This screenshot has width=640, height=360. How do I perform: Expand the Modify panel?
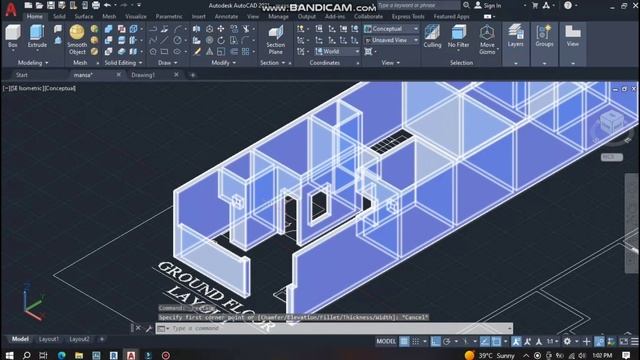(x=224, y=63)
